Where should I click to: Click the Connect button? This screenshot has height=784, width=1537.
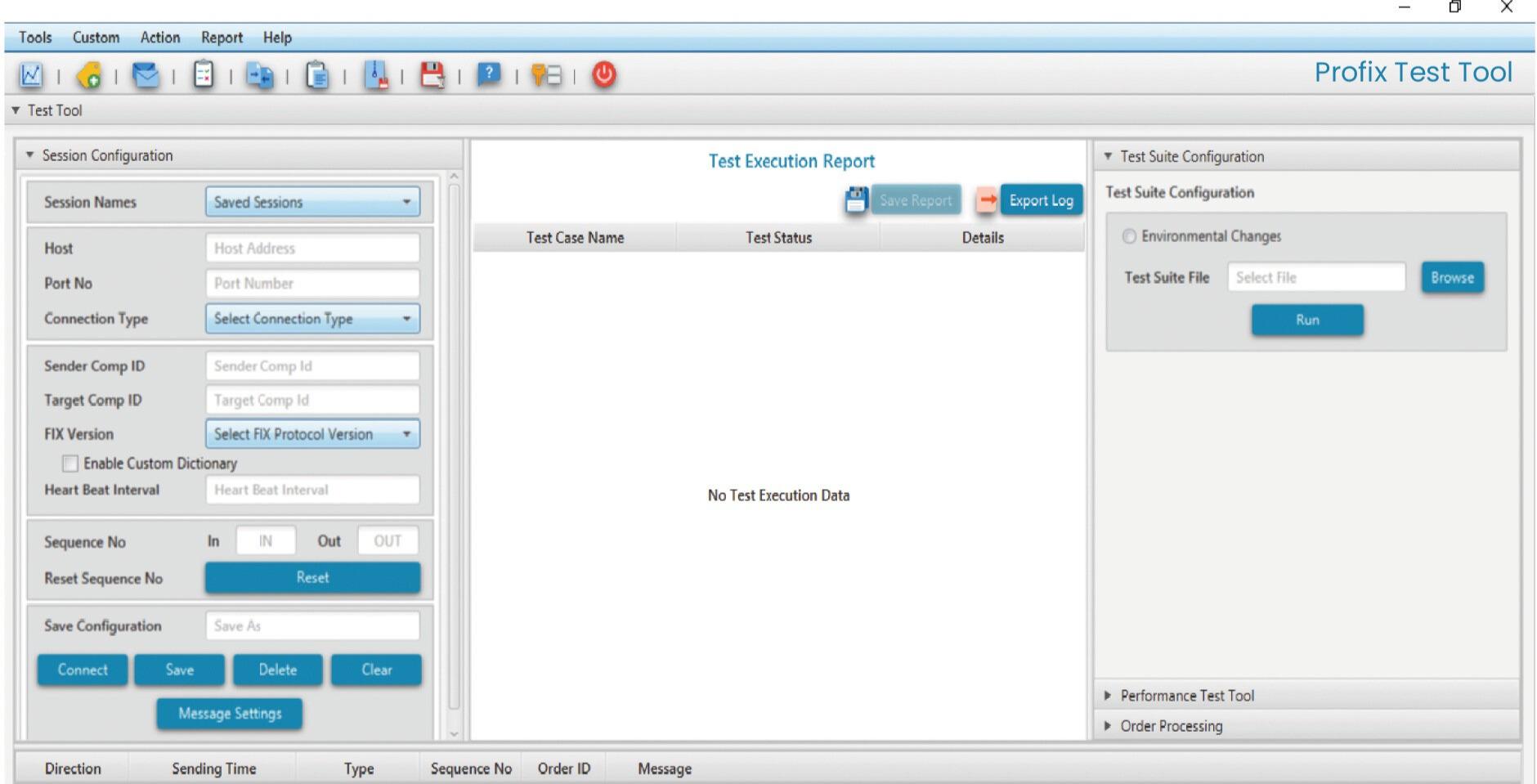tap(83, 670)
